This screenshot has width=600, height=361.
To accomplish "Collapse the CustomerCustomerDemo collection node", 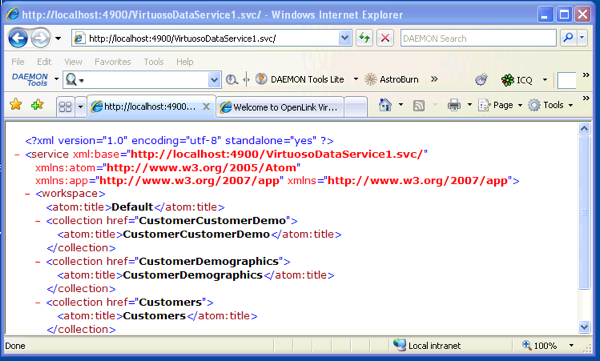I will (38, 221).
